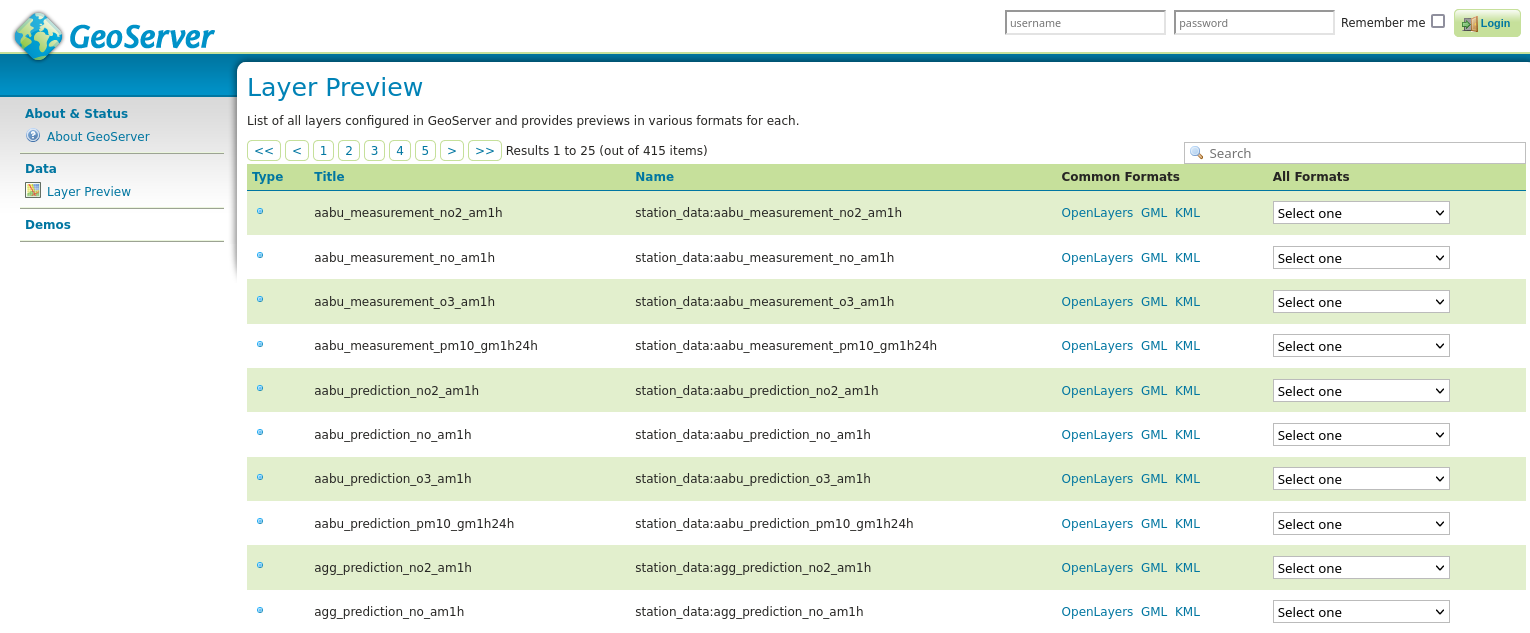
Task: Click the type icon for aabu_measurement_pm10_gm1h24h
Action: (x=260, y=344)
